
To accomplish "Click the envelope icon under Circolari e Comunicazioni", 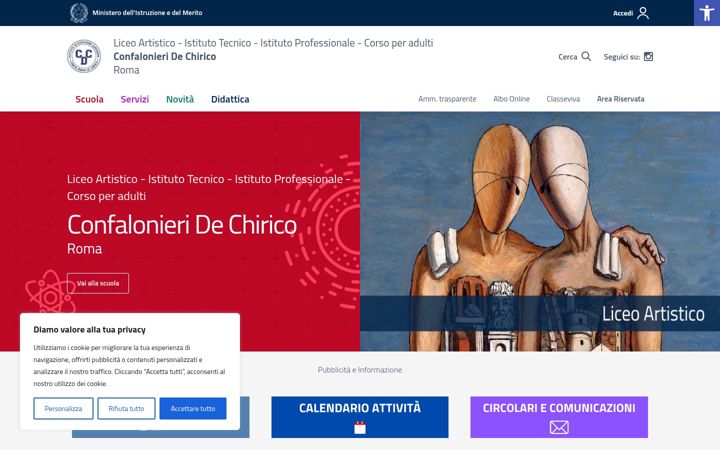I will click(x=559, y=428).
